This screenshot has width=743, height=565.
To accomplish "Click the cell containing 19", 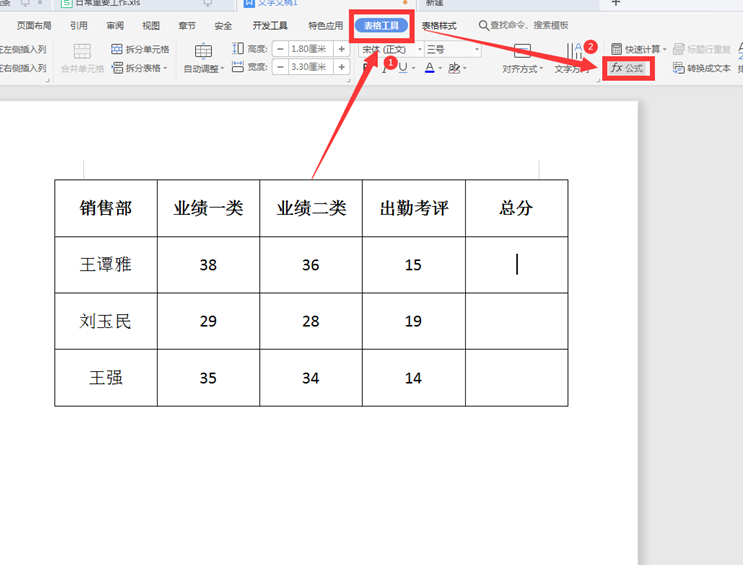I will tap(414, 321).
